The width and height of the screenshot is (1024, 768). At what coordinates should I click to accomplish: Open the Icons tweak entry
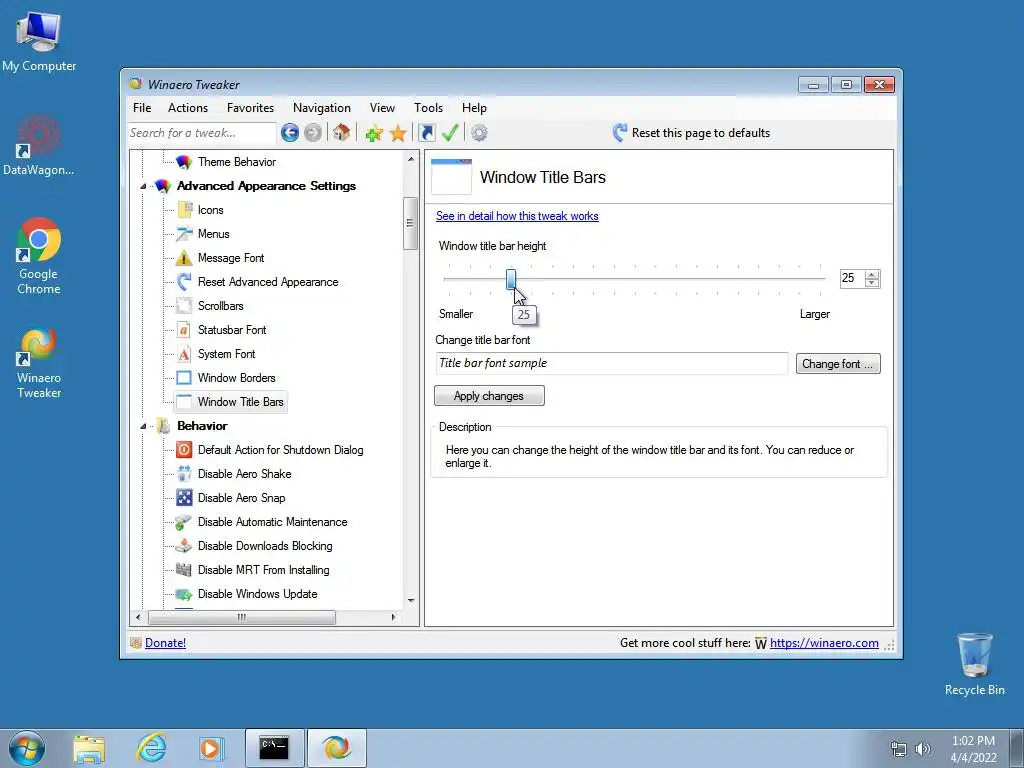[210, 210]
